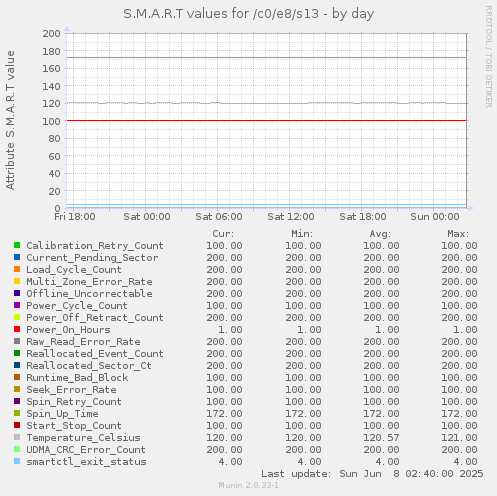The height and width of the screenshot is (496, 497).
Task: Click the Sat 12:00 time axis label
Action: pos(291,217)
